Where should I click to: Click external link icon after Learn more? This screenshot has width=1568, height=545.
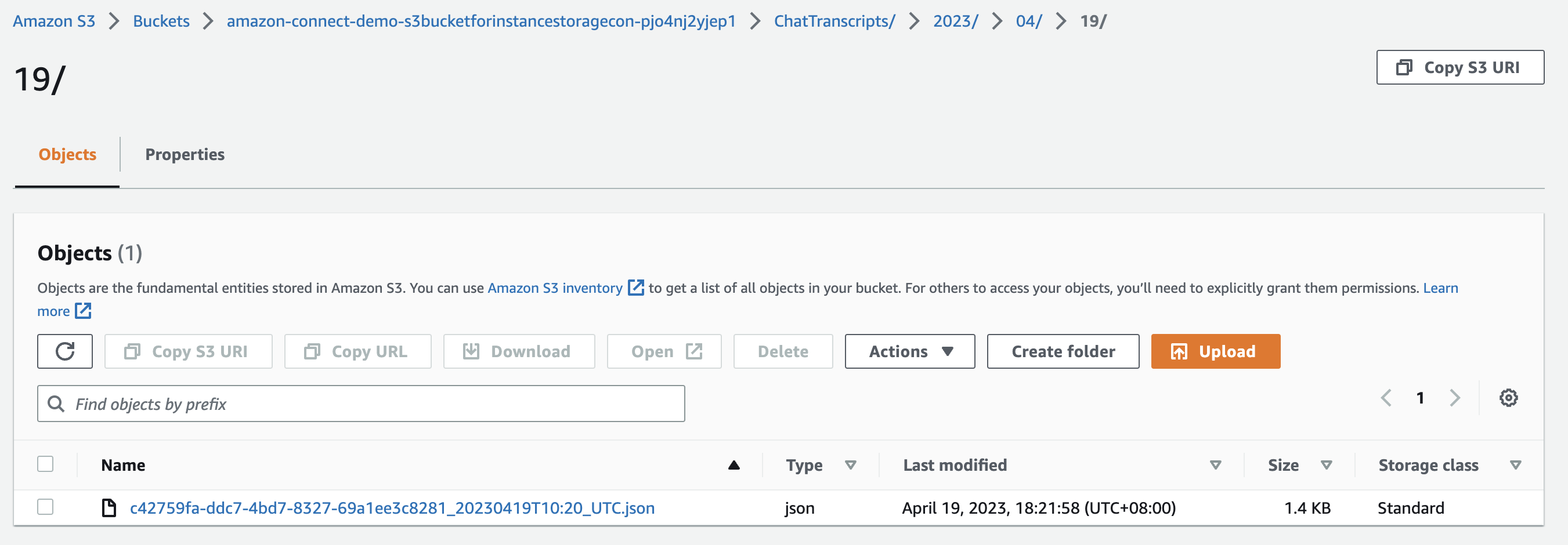click(x=83, y=311)
